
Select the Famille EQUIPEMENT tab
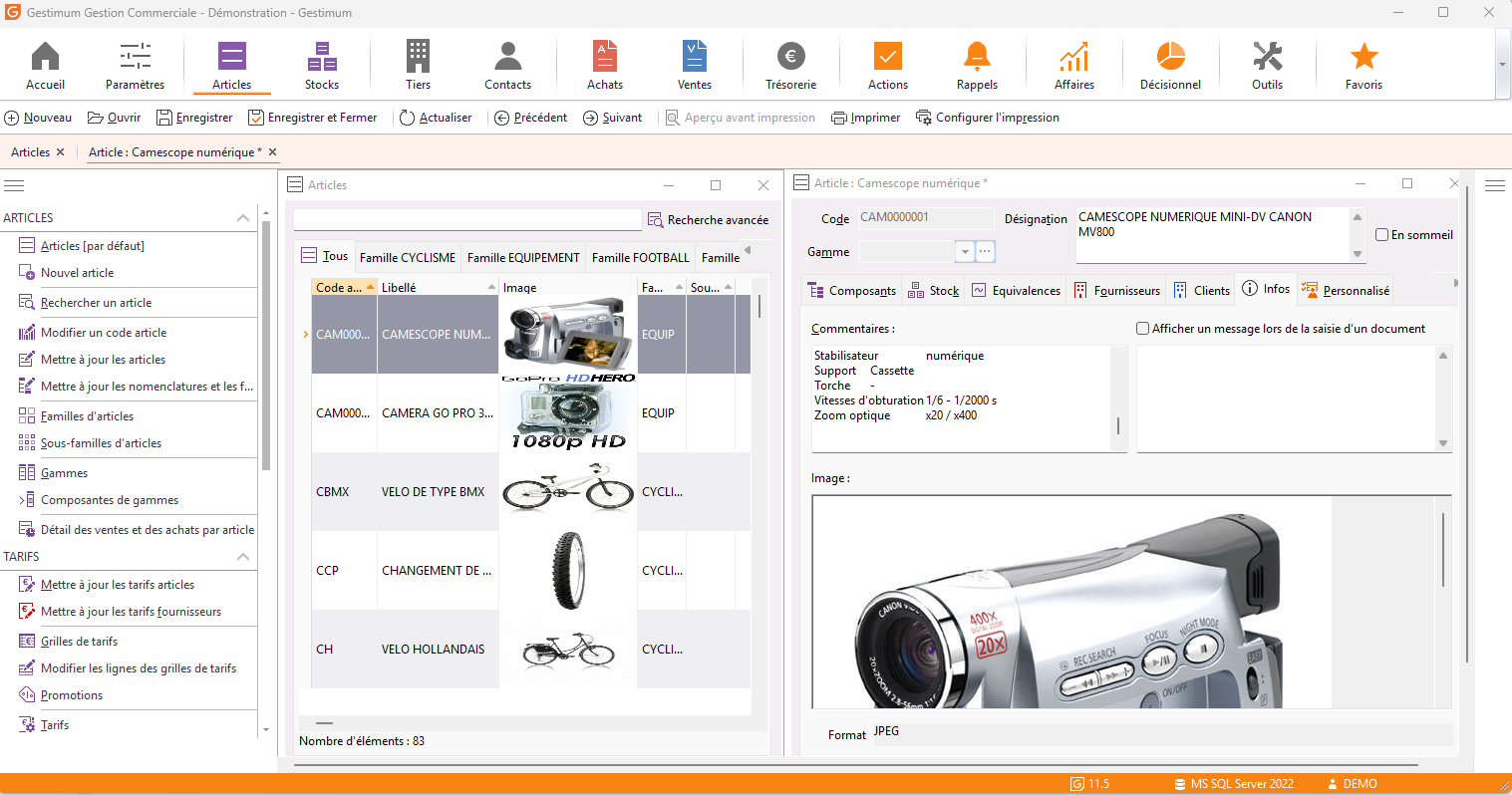pyautogui.click(x=523, y=257)
